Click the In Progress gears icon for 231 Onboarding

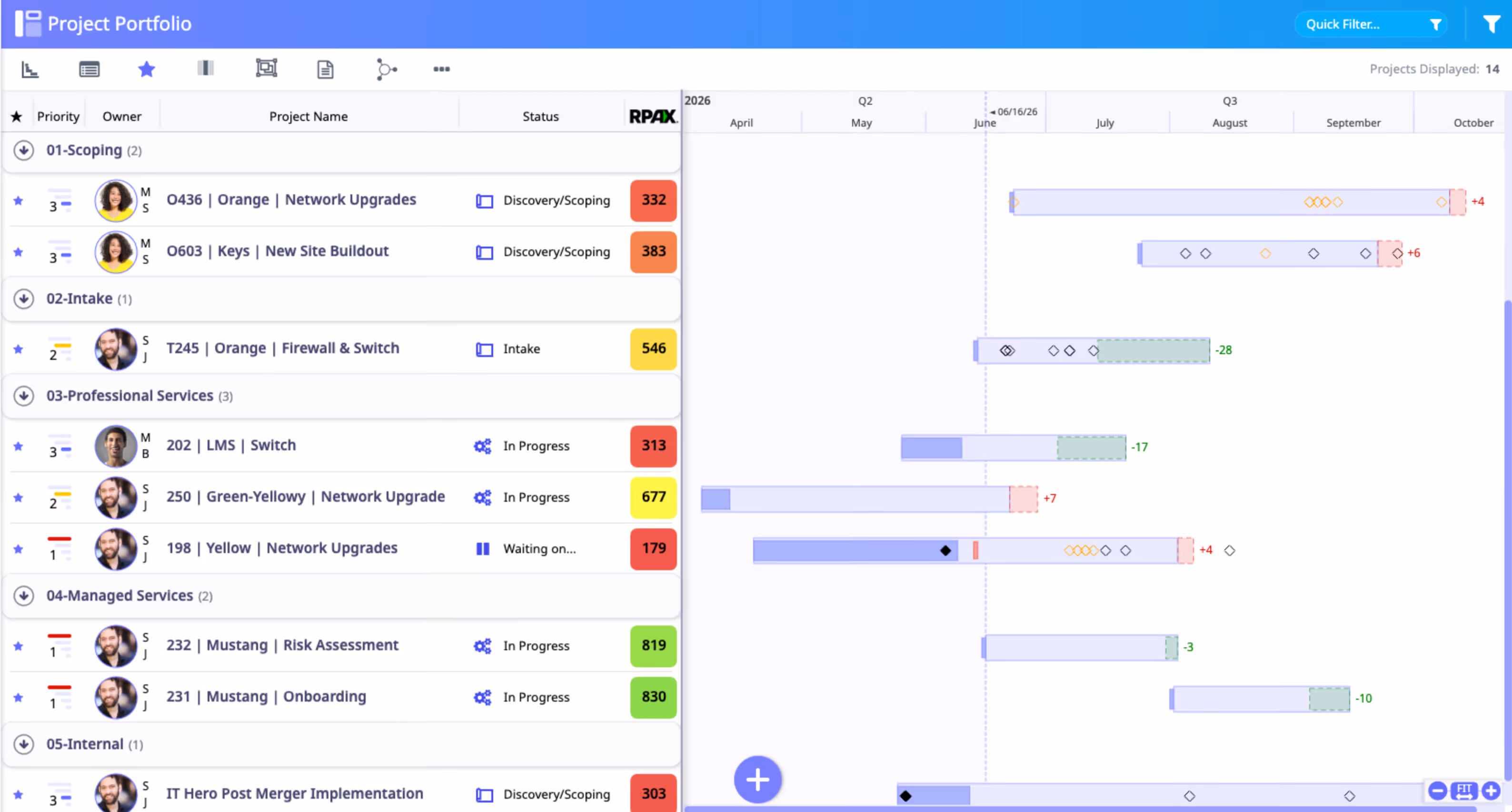click(482, 698)
